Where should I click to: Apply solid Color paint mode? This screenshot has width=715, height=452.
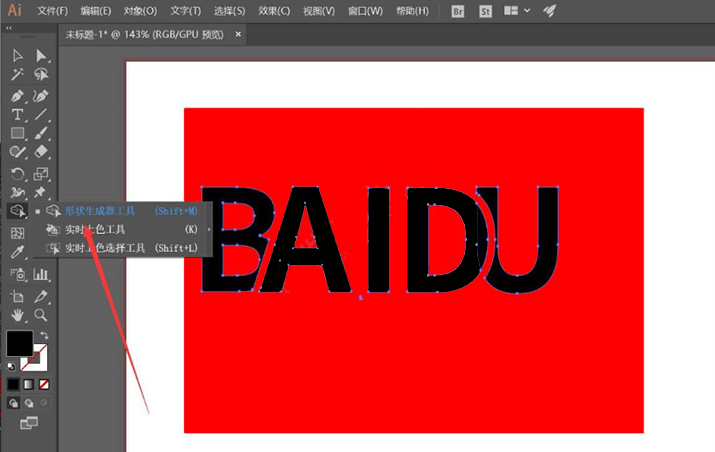(x=13, y=384)
